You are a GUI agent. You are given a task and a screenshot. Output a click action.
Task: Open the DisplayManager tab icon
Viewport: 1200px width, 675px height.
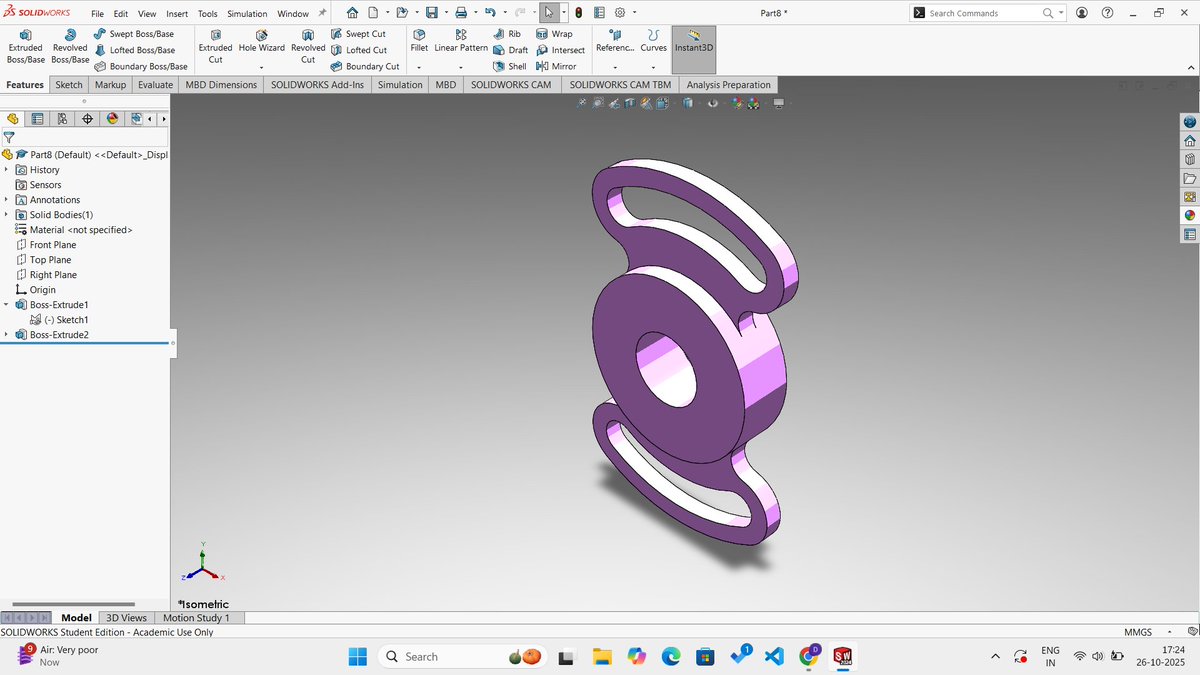(x=112, y=119)
